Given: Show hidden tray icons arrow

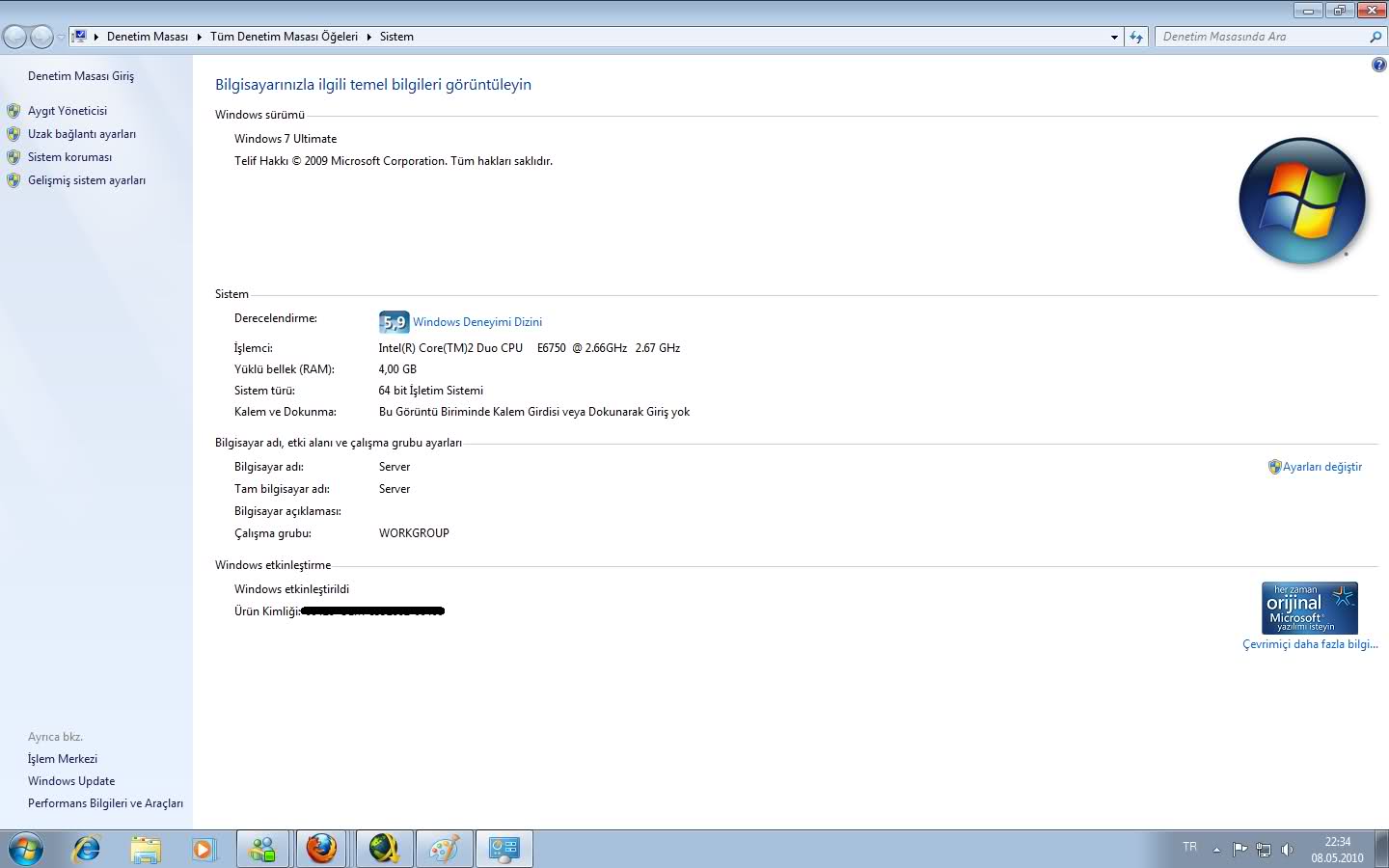Looking at the screenshot, I should [x=1216, y=850].
